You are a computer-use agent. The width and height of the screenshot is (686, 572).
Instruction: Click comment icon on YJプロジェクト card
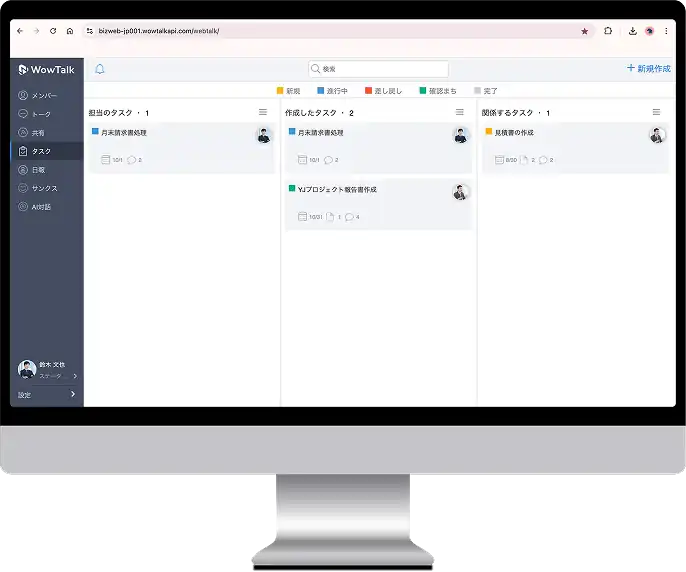tap(349, 217)
